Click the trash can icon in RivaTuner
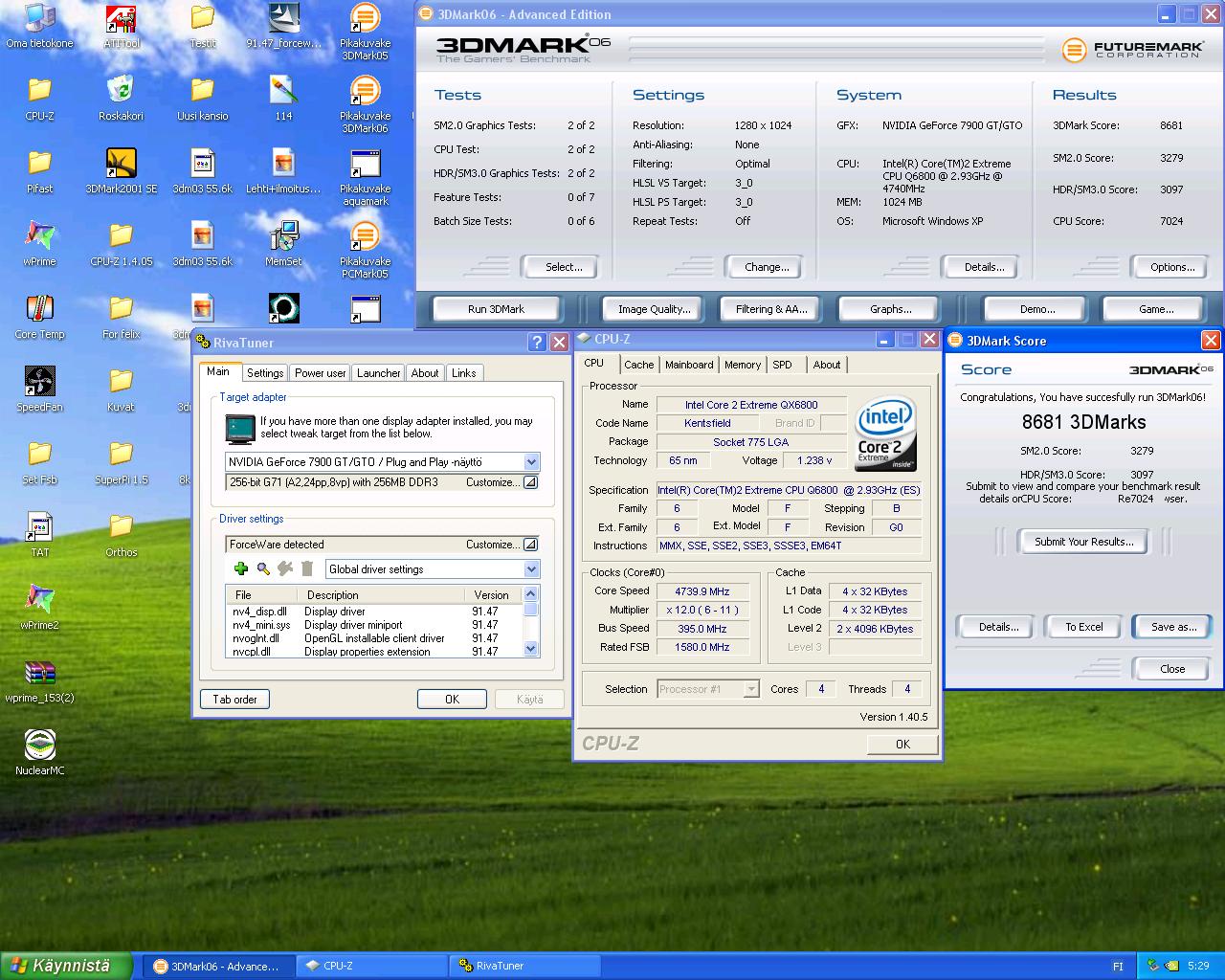This screenshot has width=1225, height=980. 307,568
